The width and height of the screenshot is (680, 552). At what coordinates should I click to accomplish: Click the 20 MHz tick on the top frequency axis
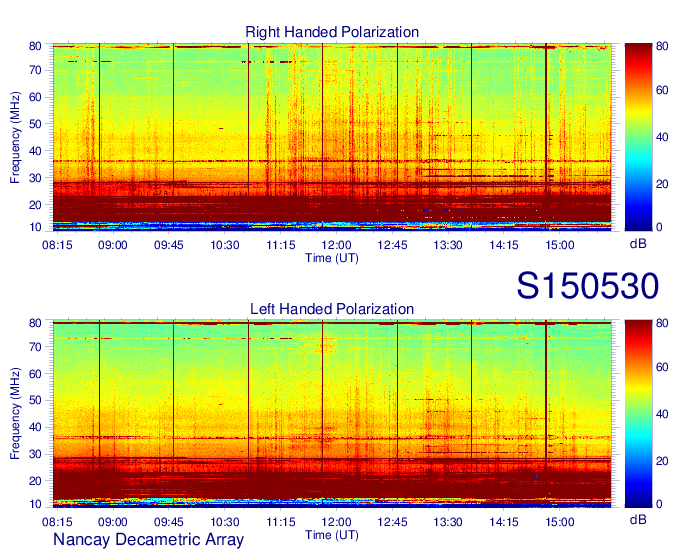coord(35,205)
